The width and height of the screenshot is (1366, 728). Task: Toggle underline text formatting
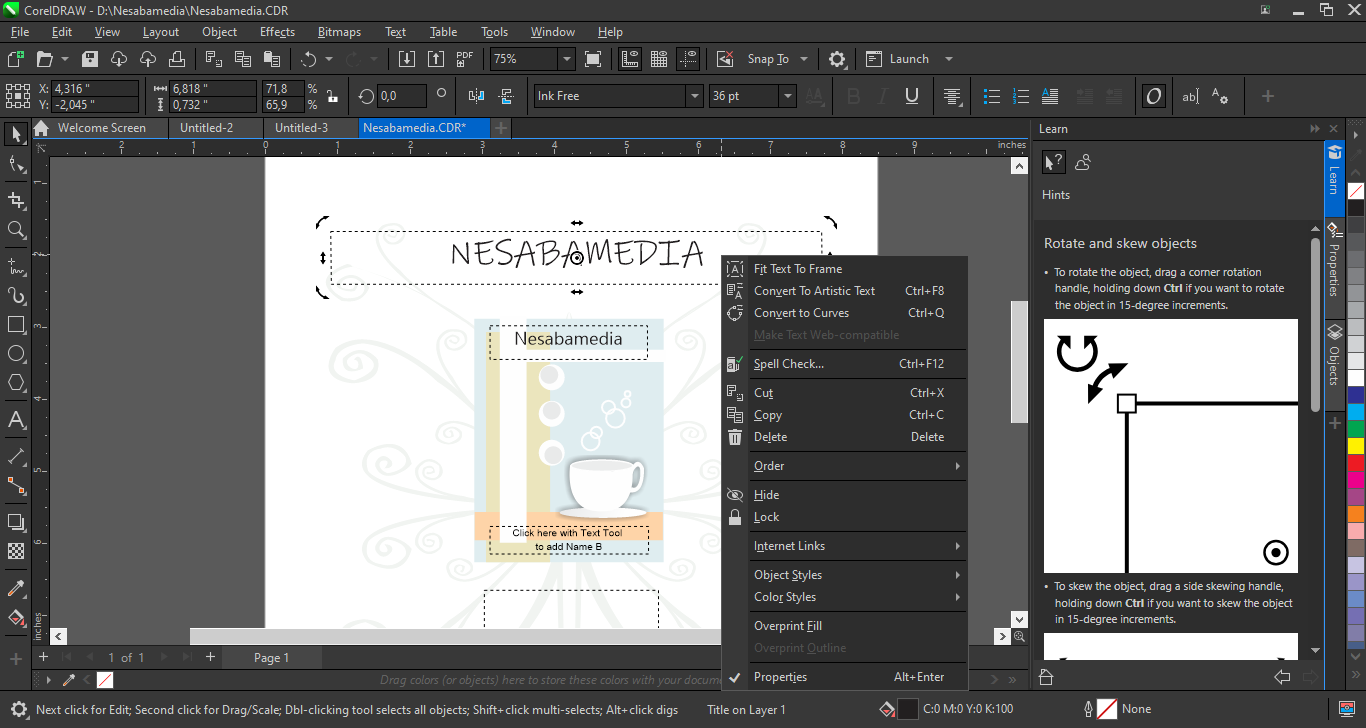click(x=912, y=96)
